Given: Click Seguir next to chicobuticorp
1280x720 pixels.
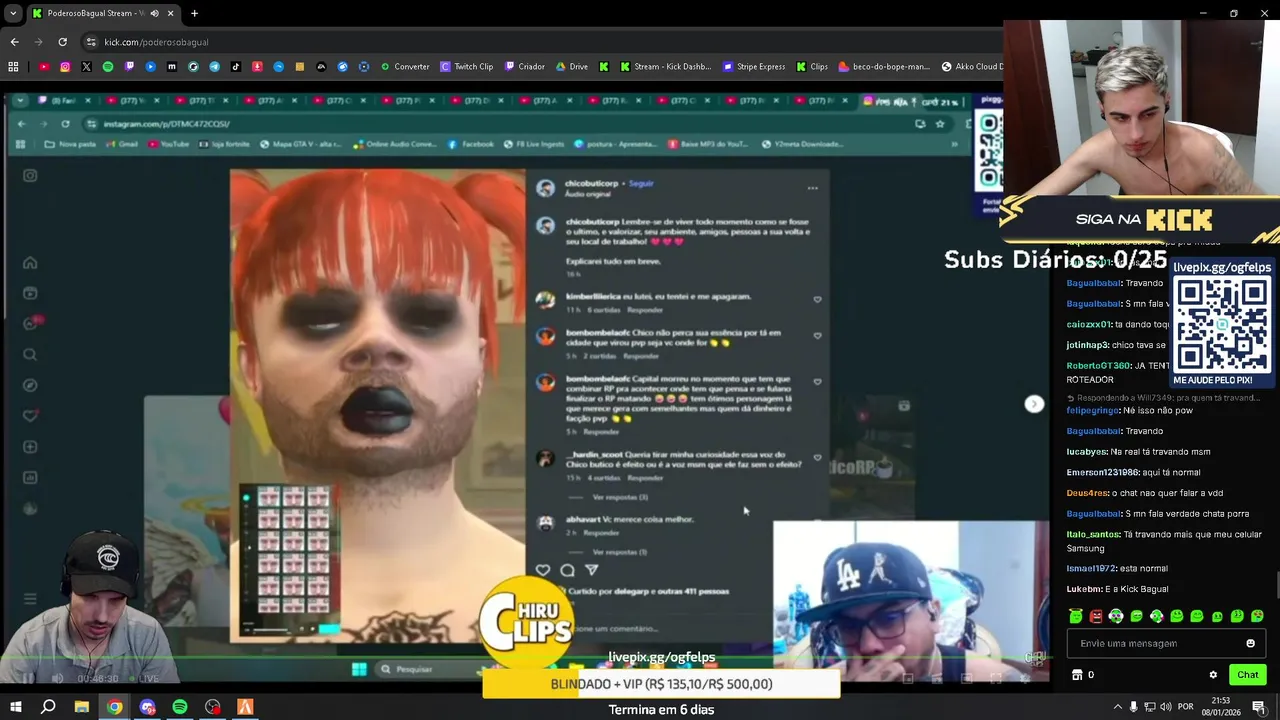Looking at the screenshot, I should (x=641, y=184).
